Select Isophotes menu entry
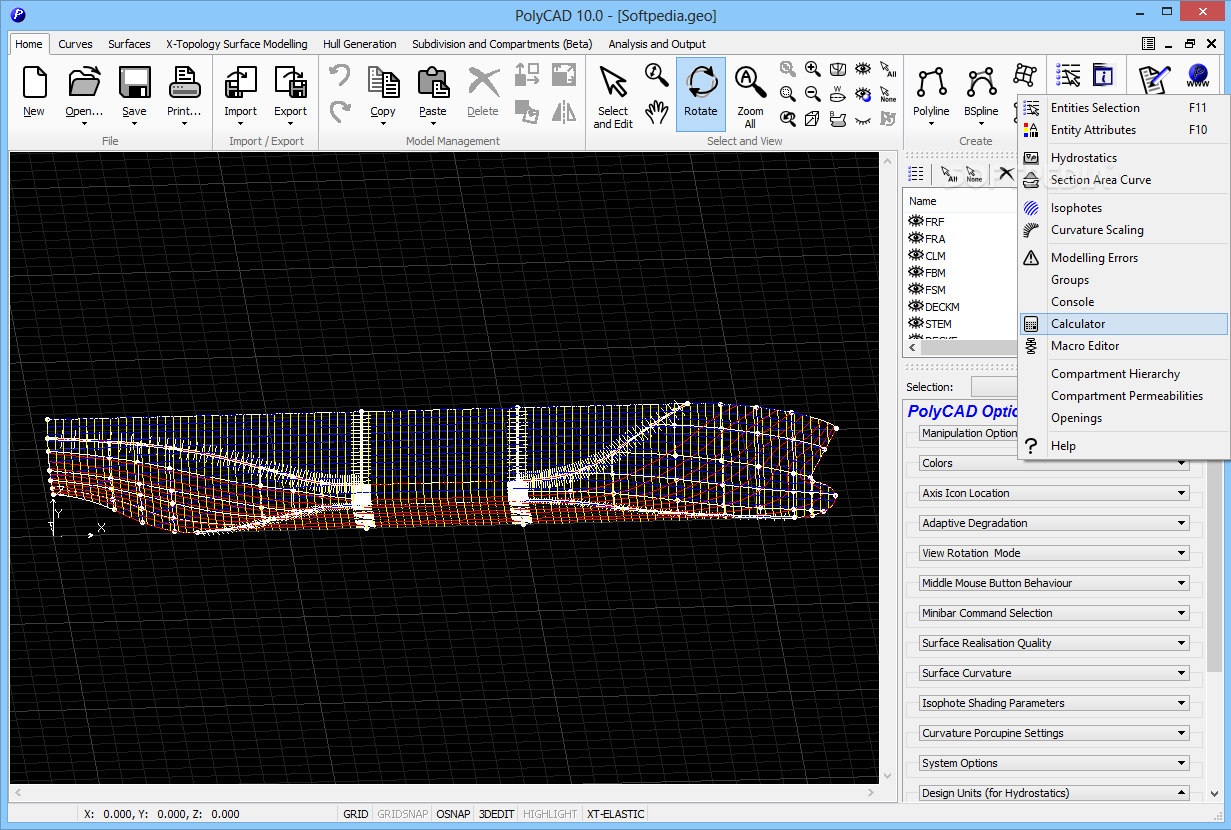 pos(1123,208)
